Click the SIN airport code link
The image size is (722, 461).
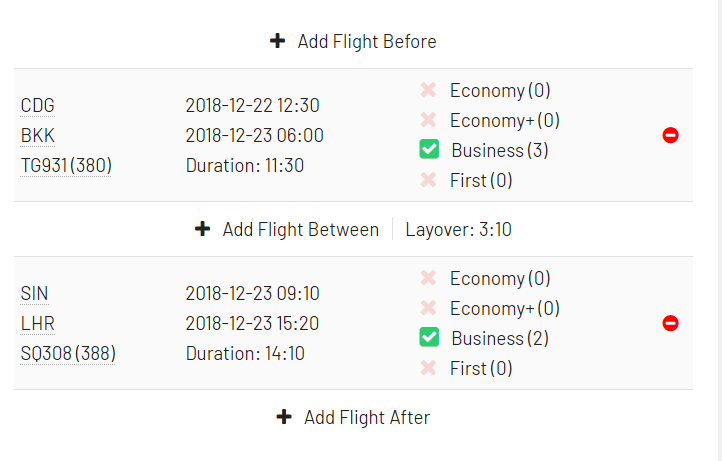tap(35, 293)
